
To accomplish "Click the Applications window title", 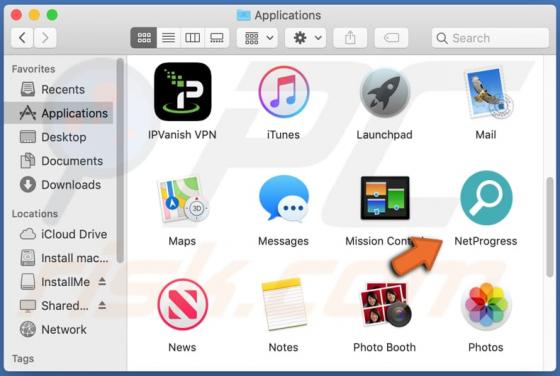I will (288, 15).
